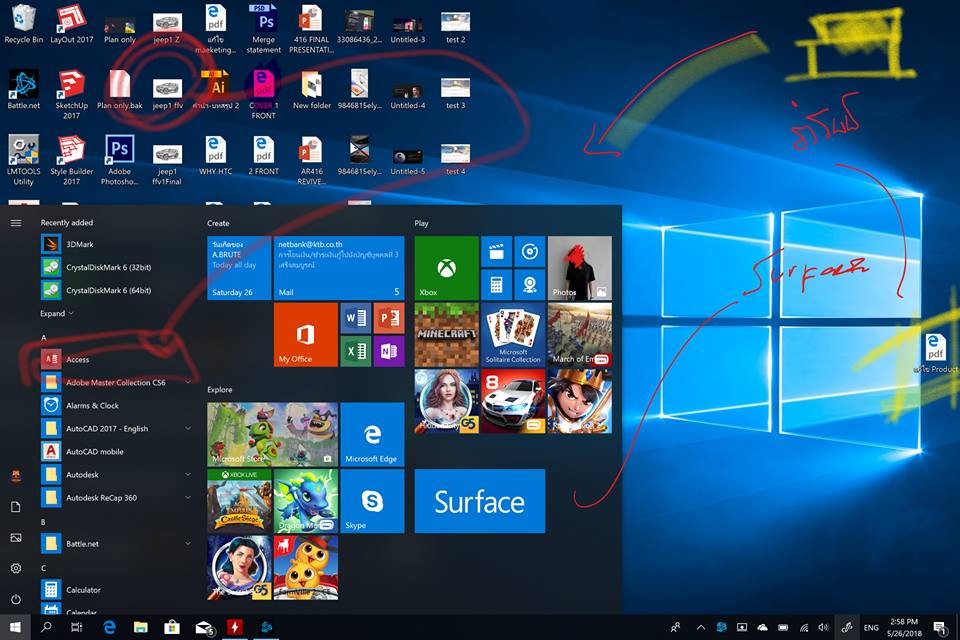The height and width of the screenshot is (640, 960).
Task: Open File Explorer from the taskbar
Action: click(141, 627)
